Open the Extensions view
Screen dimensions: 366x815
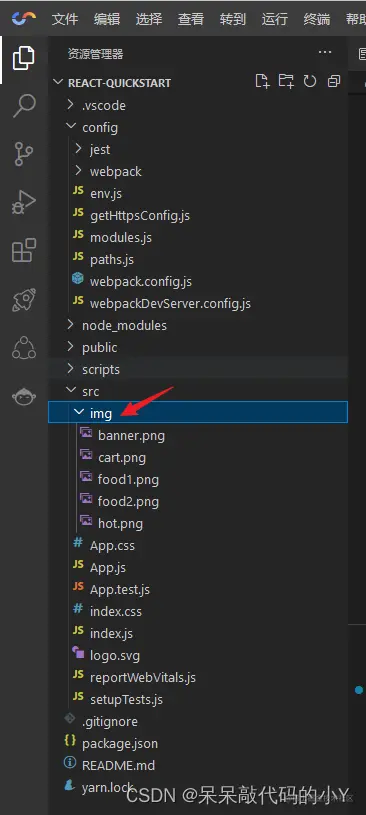point(23,251)
